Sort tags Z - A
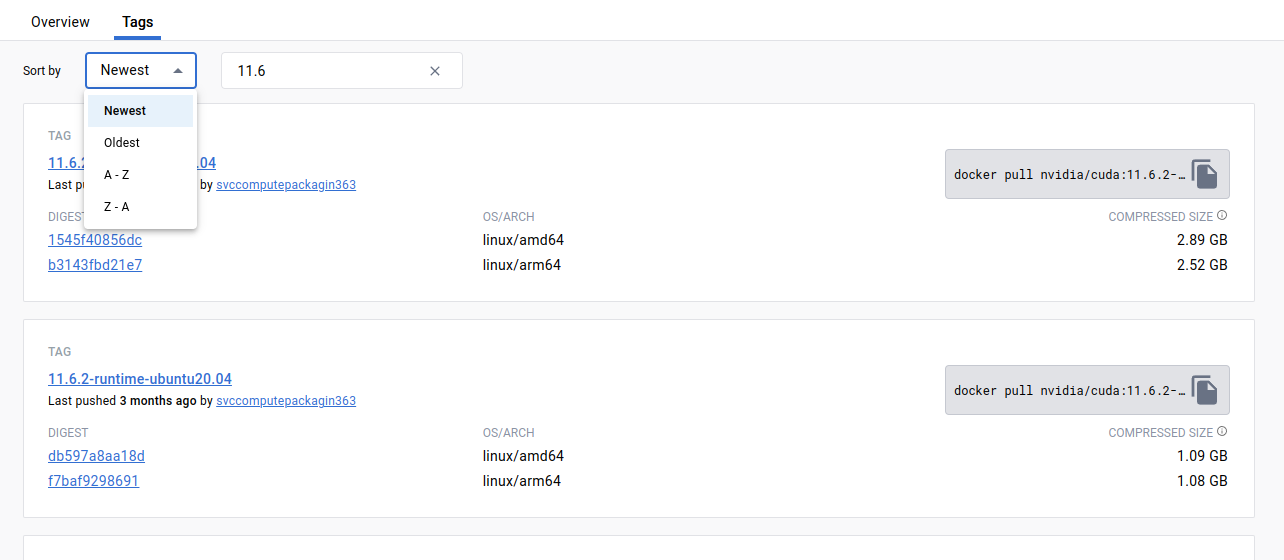Viewport: 1284px width, 560px height. coord(117,207)
